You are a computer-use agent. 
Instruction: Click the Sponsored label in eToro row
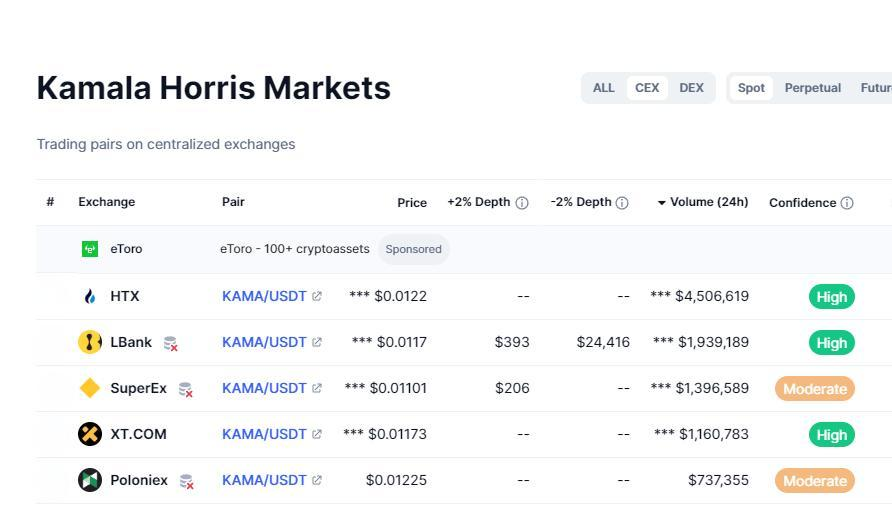[413, 249]
